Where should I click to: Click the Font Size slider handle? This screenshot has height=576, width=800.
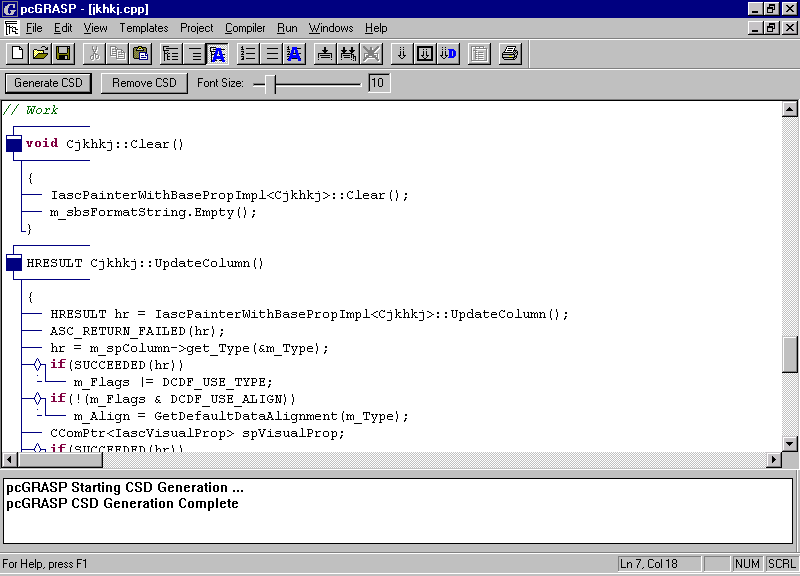pos(271,84)
